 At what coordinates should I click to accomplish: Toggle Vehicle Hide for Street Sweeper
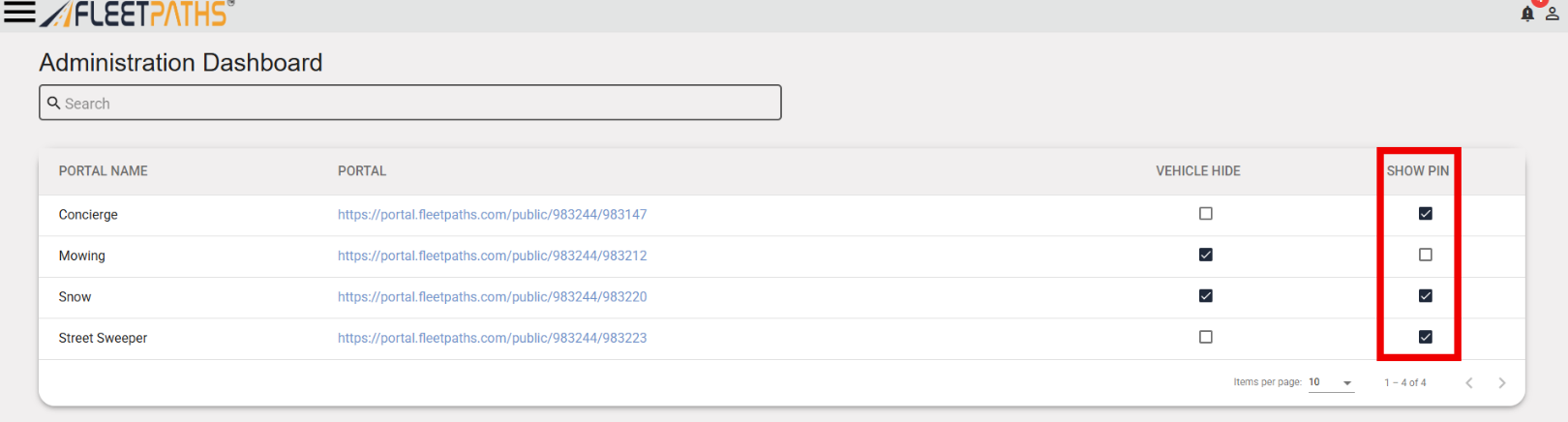[1205, 337]
